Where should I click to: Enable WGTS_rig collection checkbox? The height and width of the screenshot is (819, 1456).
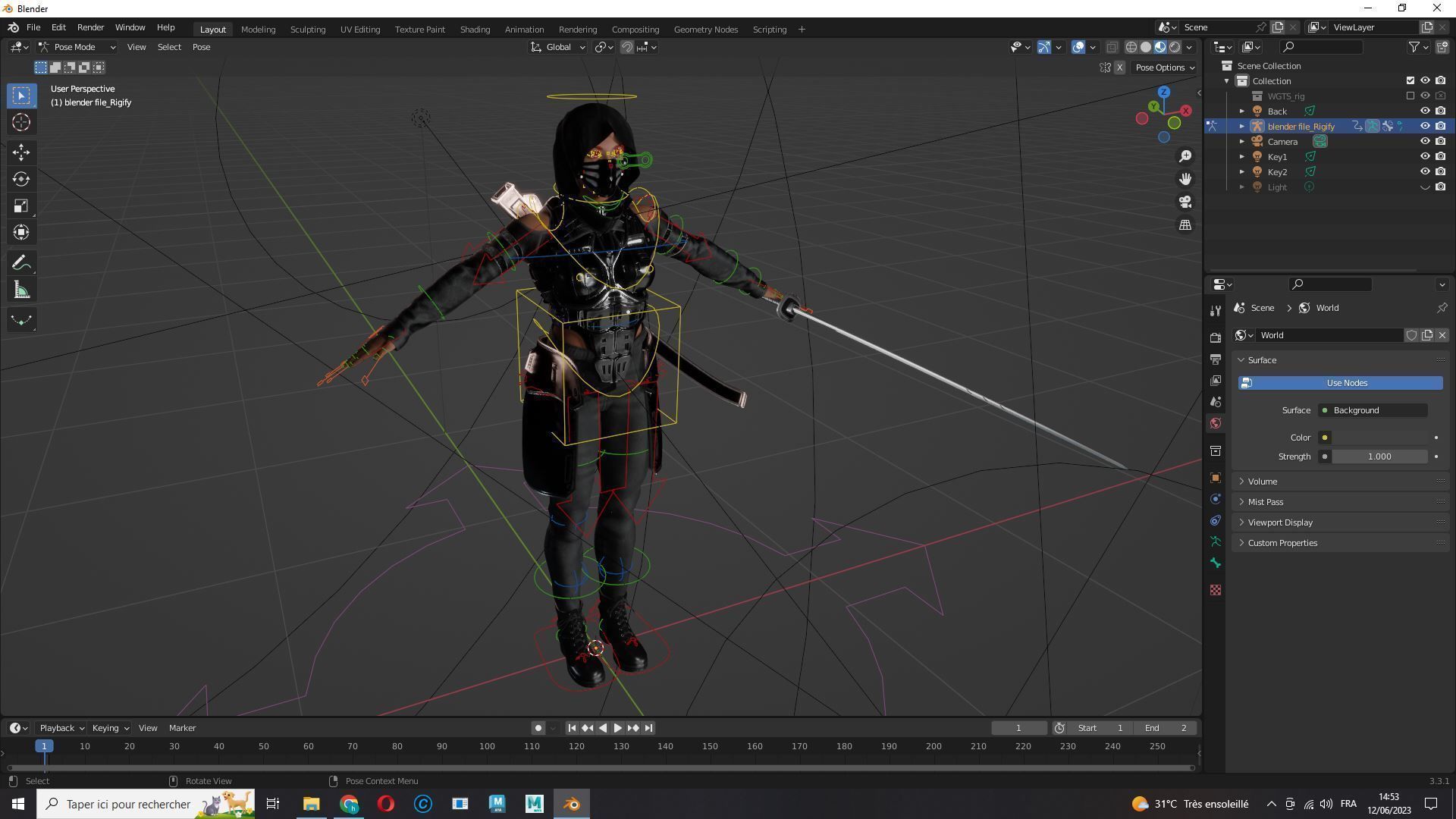1410,96
